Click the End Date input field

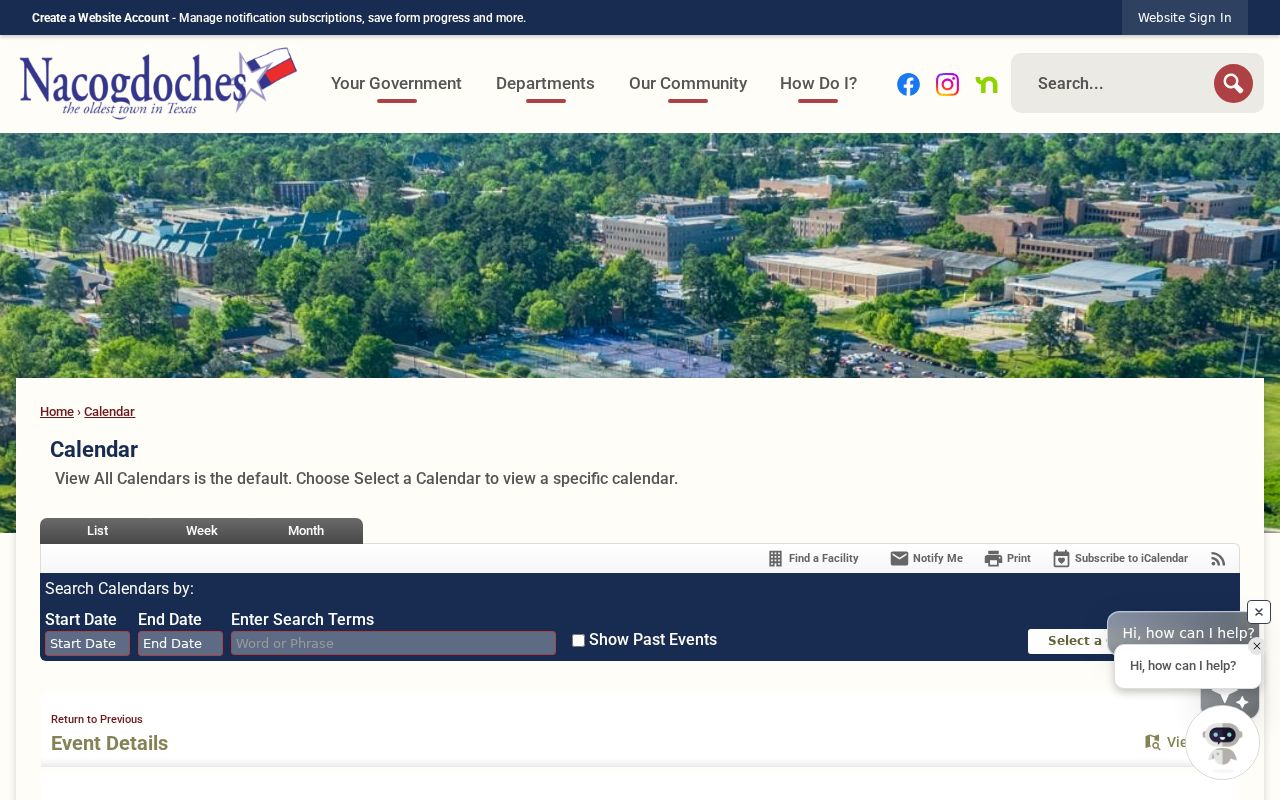point(180,643)
